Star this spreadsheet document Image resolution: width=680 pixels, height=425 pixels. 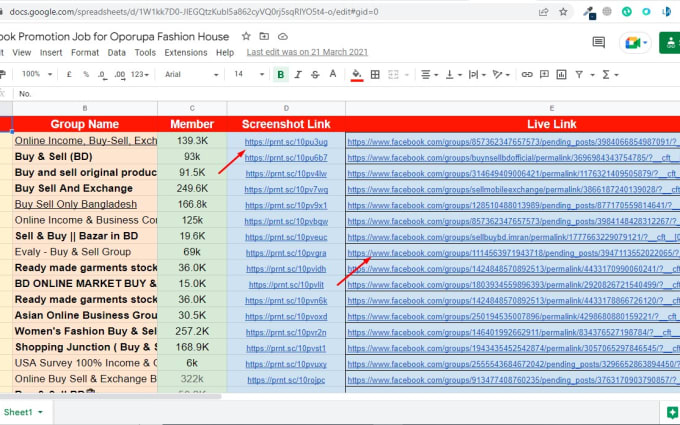click(246, 36)
